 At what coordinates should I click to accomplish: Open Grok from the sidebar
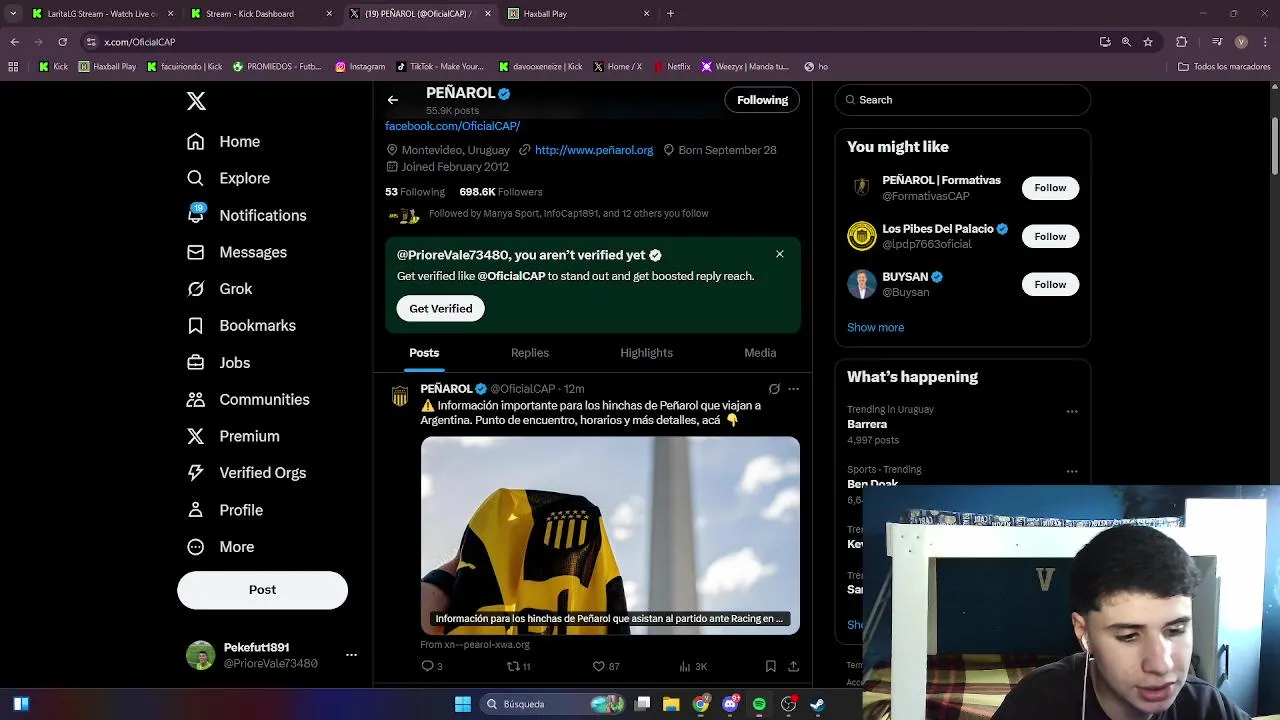coord(220,289)
